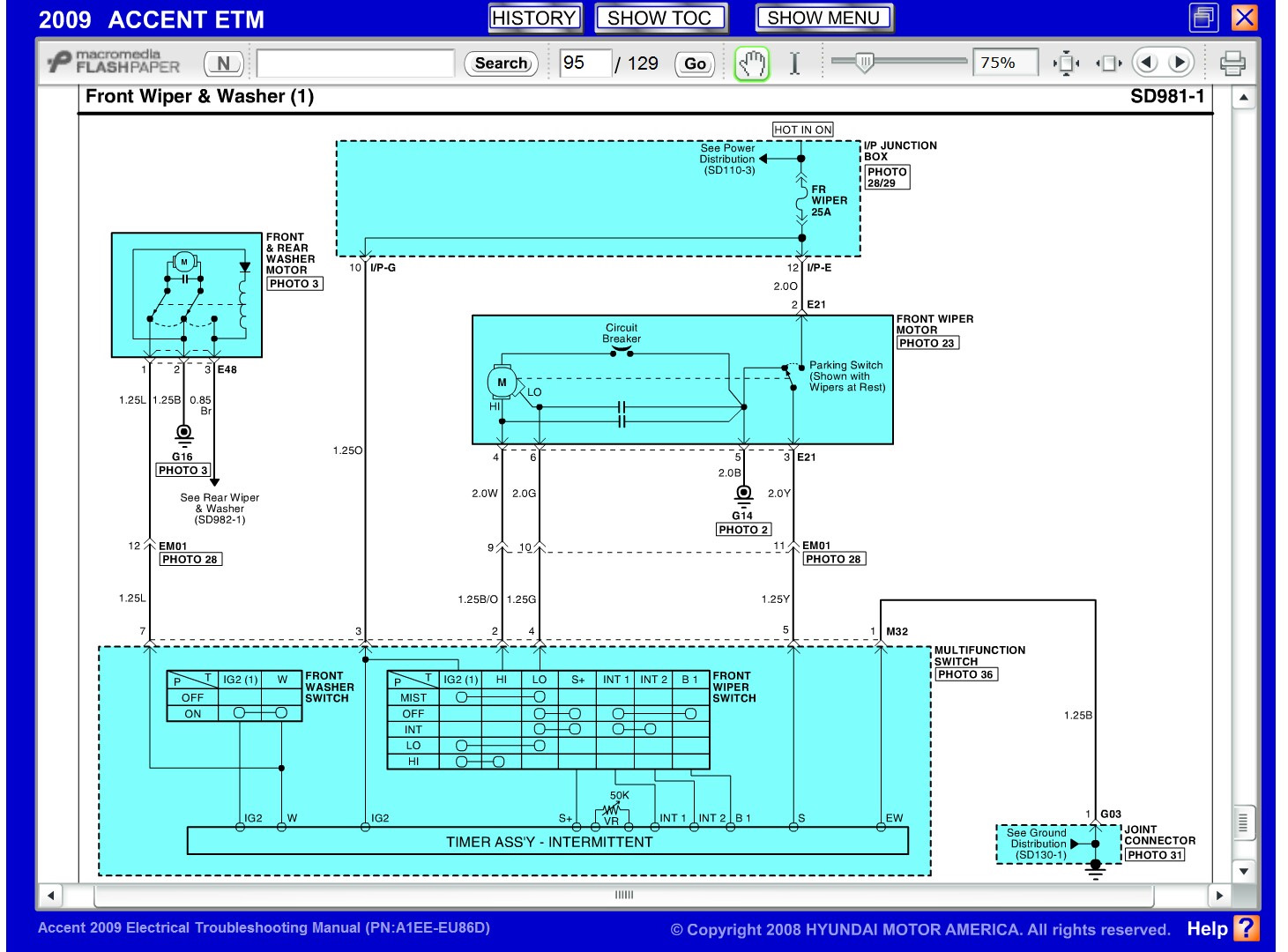Click See Ground Distribution (SD130-1) reference
This screenshot has height=952, width=1288.
(x=1038, y=844)
